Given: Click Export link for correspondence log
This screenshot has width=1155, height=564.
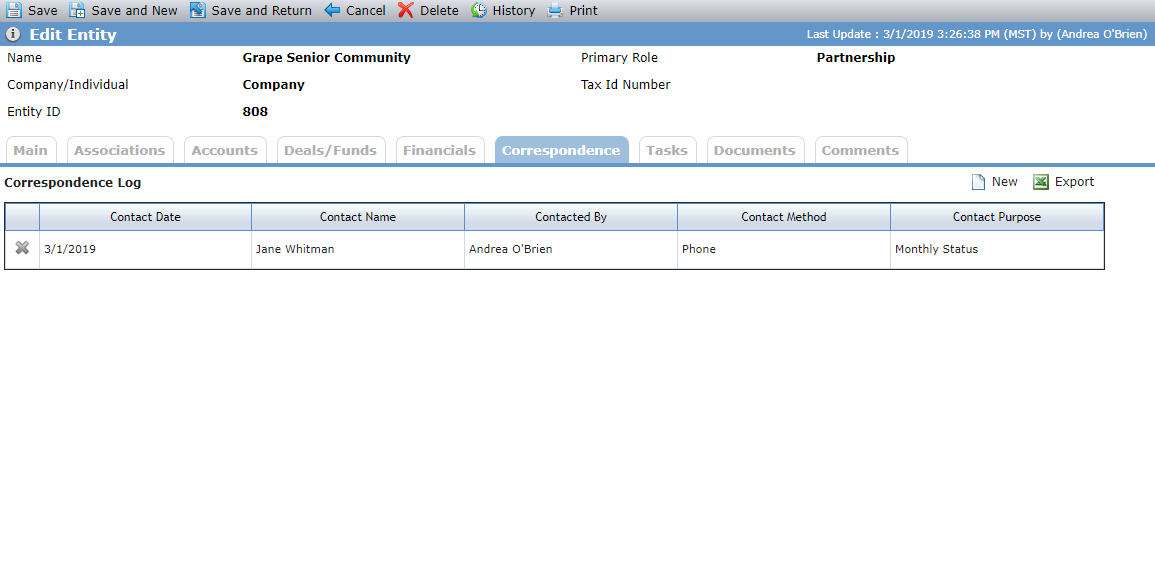Looking at the screenshot, I should (1075, 182).
